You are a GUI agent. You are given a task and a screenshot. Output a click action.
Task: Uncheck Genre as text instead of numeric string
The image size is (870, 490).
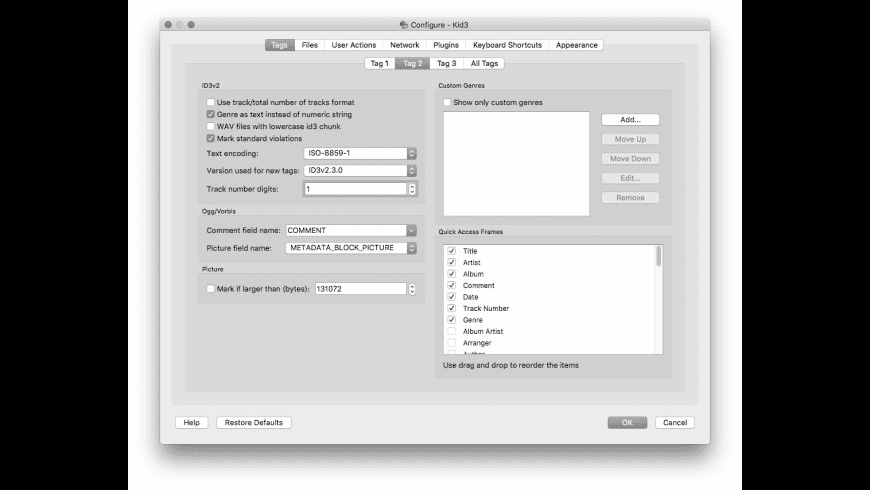click(x=211, y=114)
